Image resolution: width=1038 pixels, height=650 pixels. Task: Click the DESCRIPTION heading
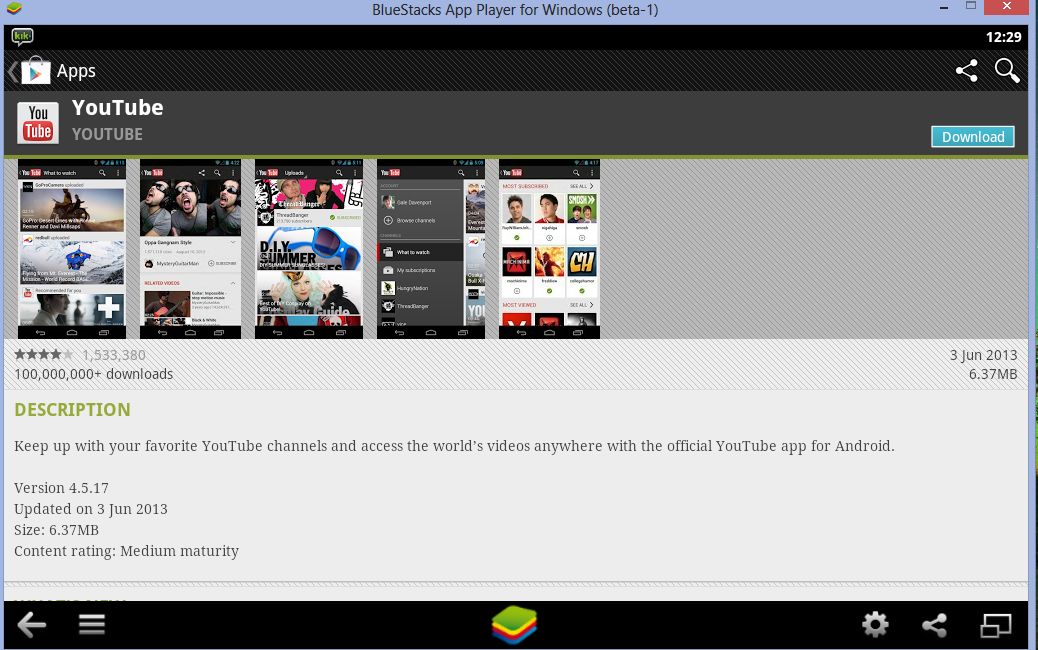click(72, 410)
